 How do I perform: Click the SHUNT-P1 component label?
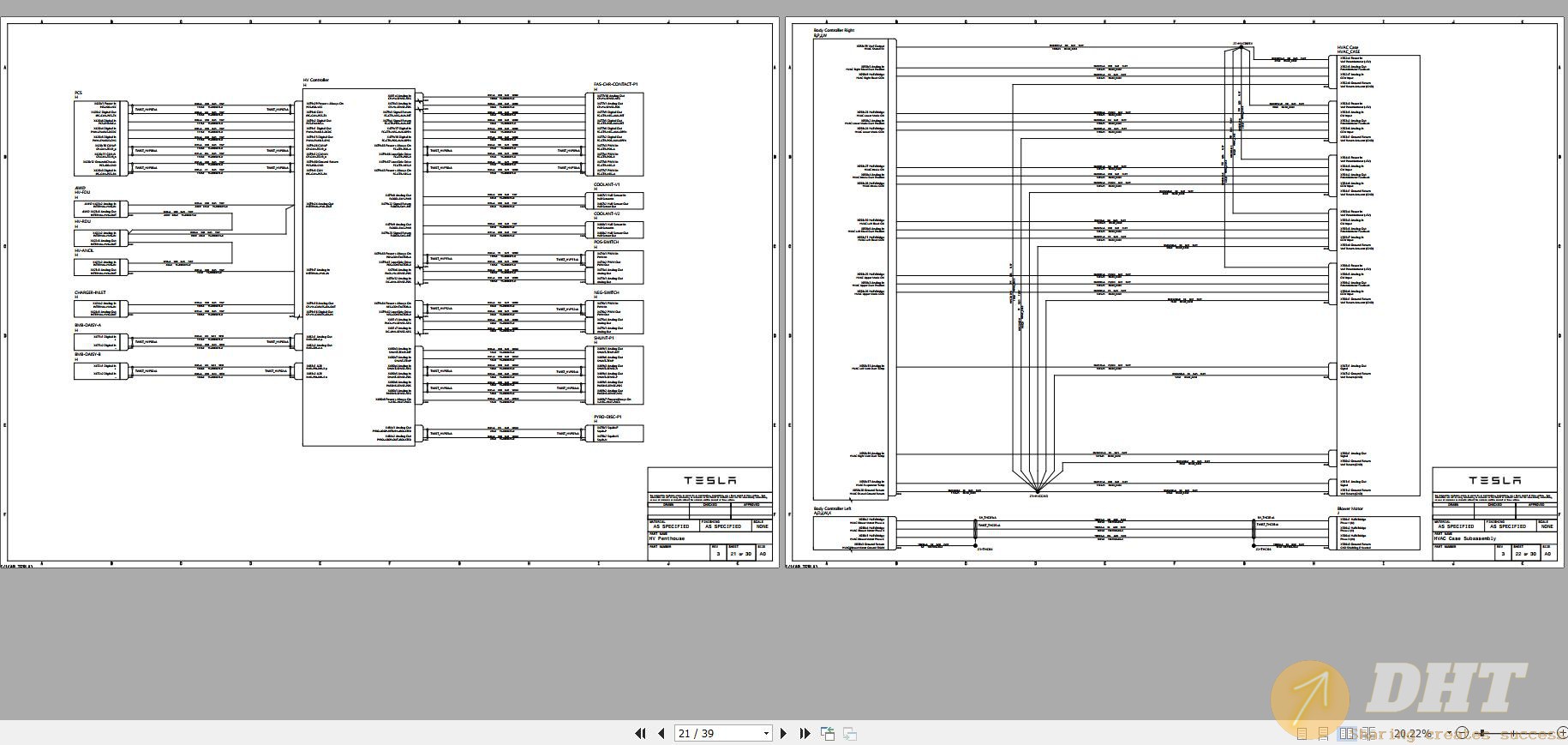tap(603, 338)
